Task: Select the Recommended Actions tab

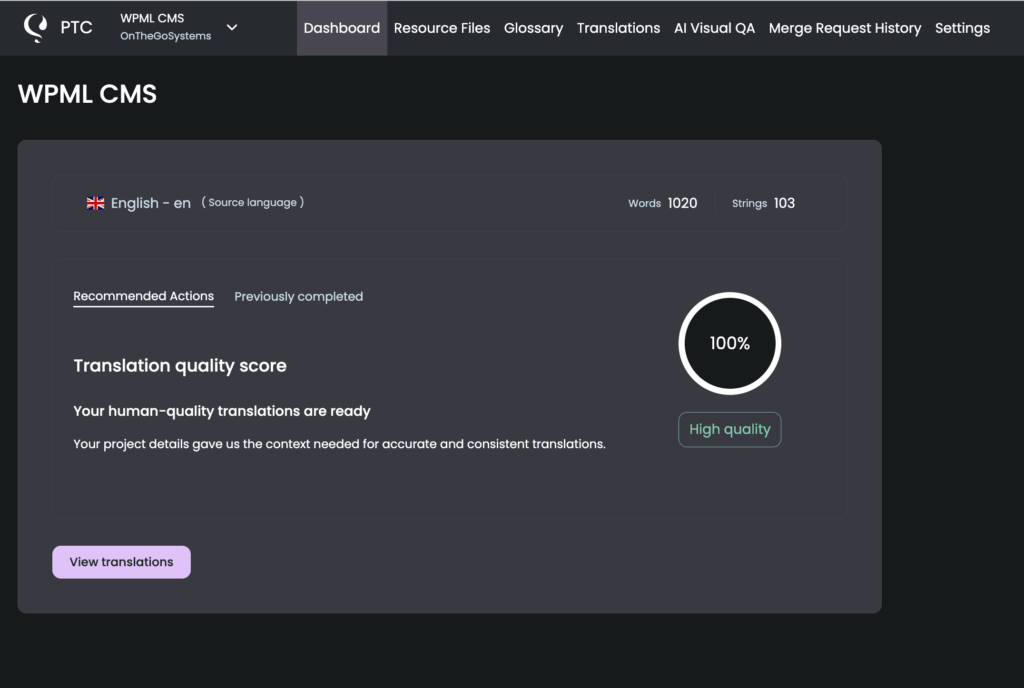Action: pos(144,296)
